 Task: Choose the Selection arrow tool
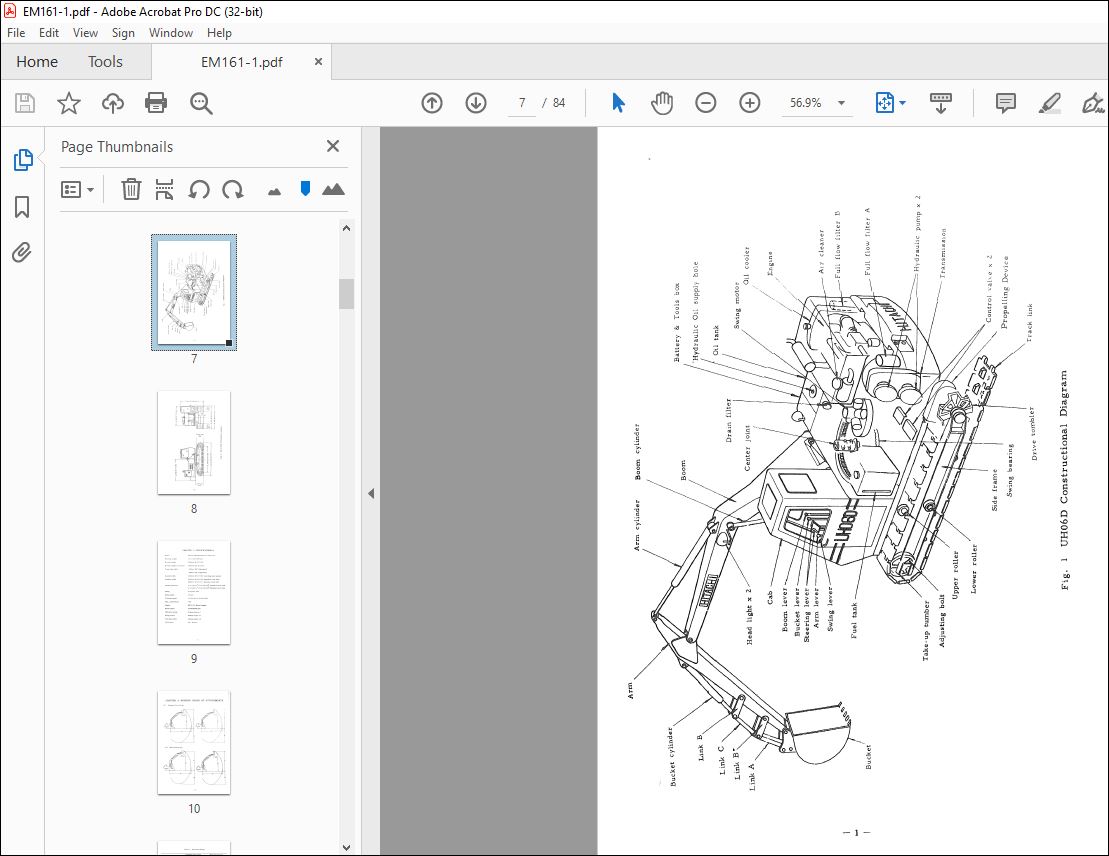(618, 103)
